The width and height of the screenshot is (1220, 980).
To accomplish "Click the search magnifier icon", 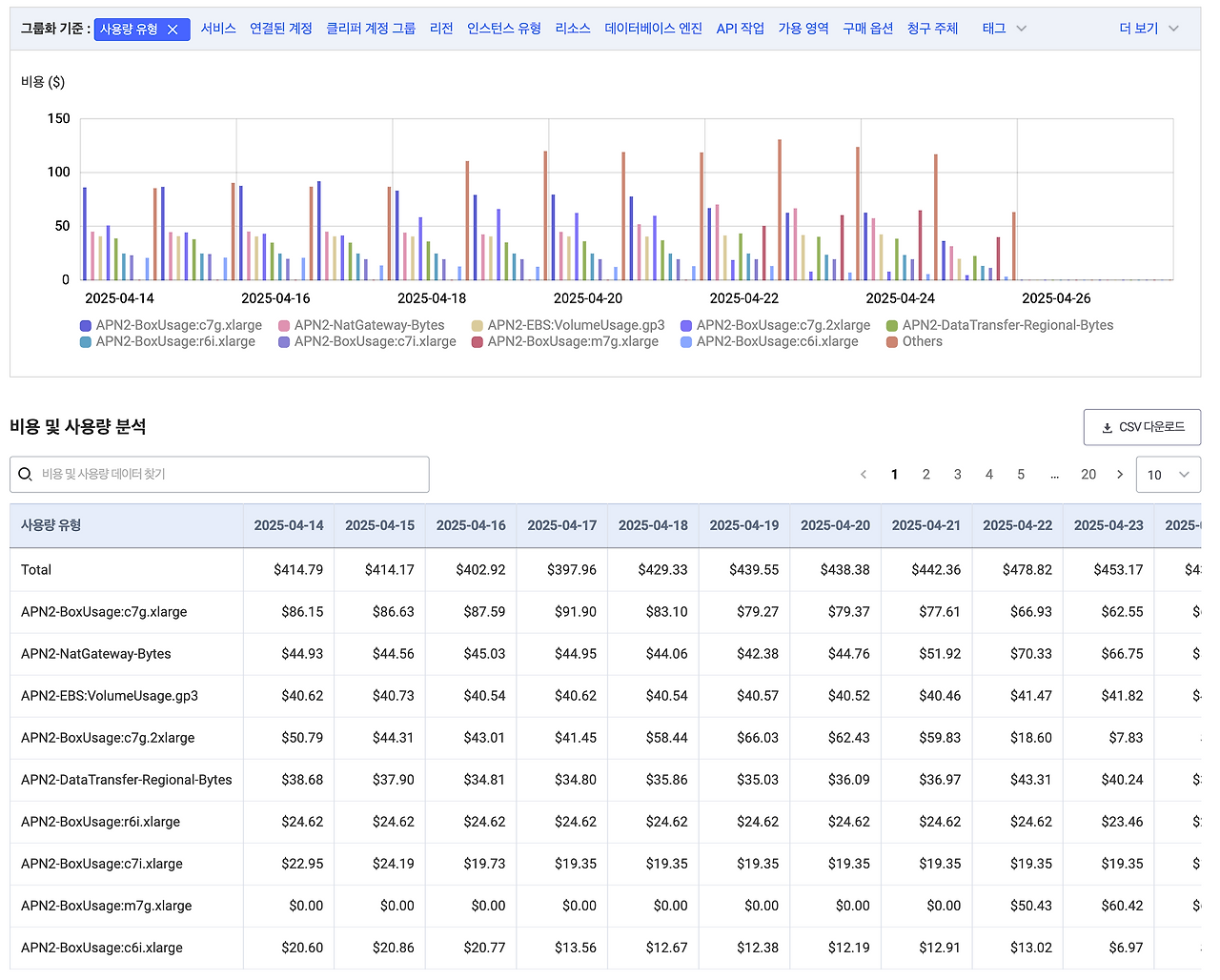I will tap(26, 474).
